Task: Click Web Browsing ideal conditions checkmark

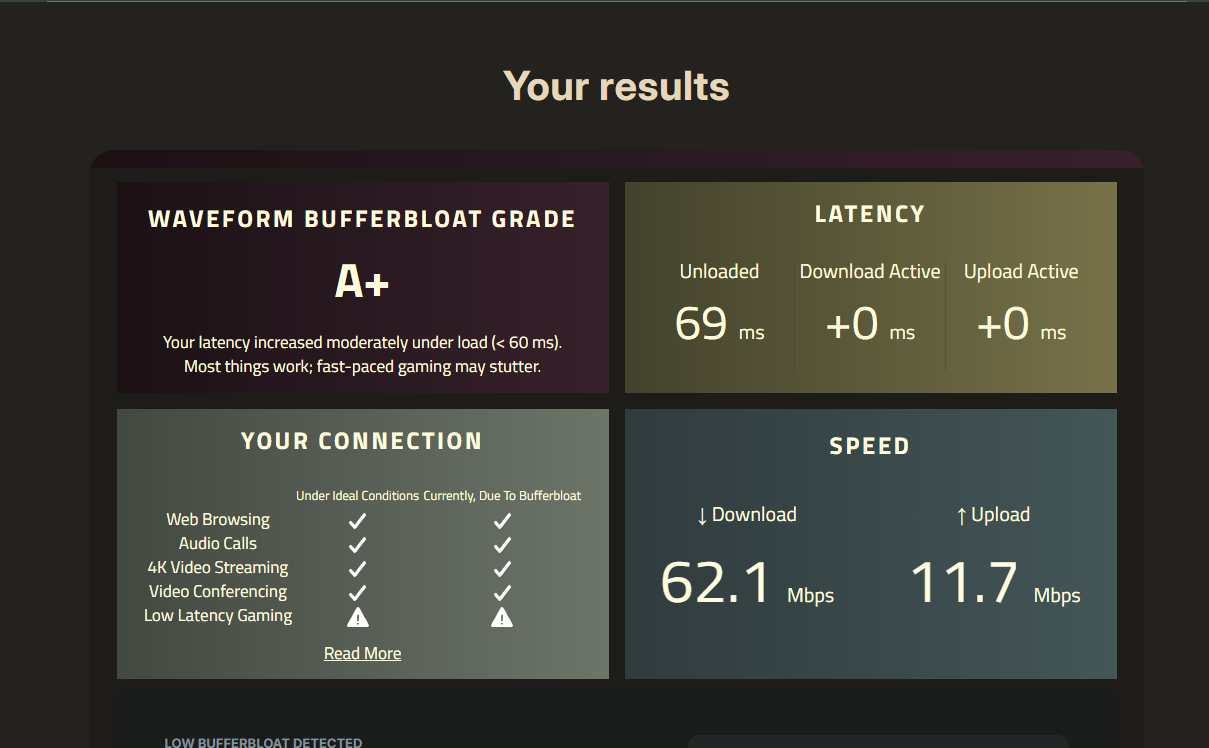Action: coord(357,520)
